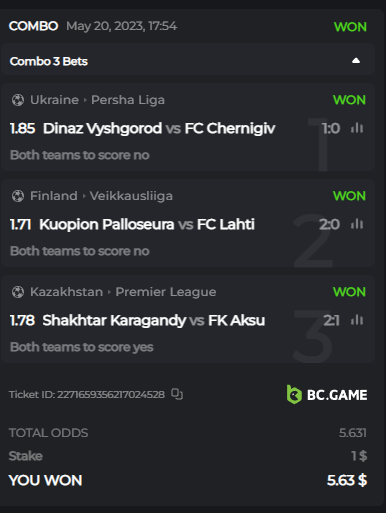The height and width of the screenshot is (513, 386).
Task: Open the Persha Liga league link
Action: point(128,100)
